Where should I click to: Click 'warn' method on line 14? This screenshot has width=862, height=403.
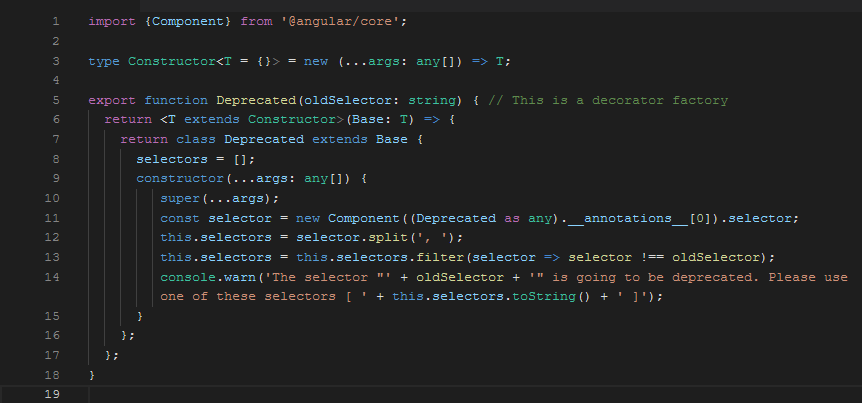(240, 277)
